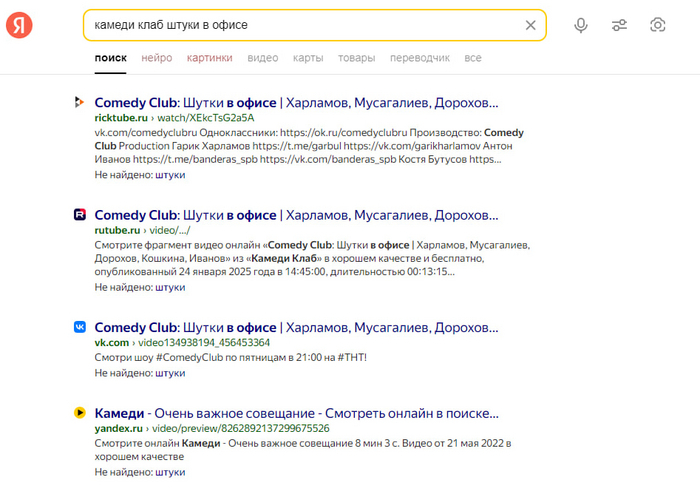Image resolution: width=700 pixels, height=494 pixels.
Task: Click the ricktube favicon on first result
Action: [x=79, y=103]
